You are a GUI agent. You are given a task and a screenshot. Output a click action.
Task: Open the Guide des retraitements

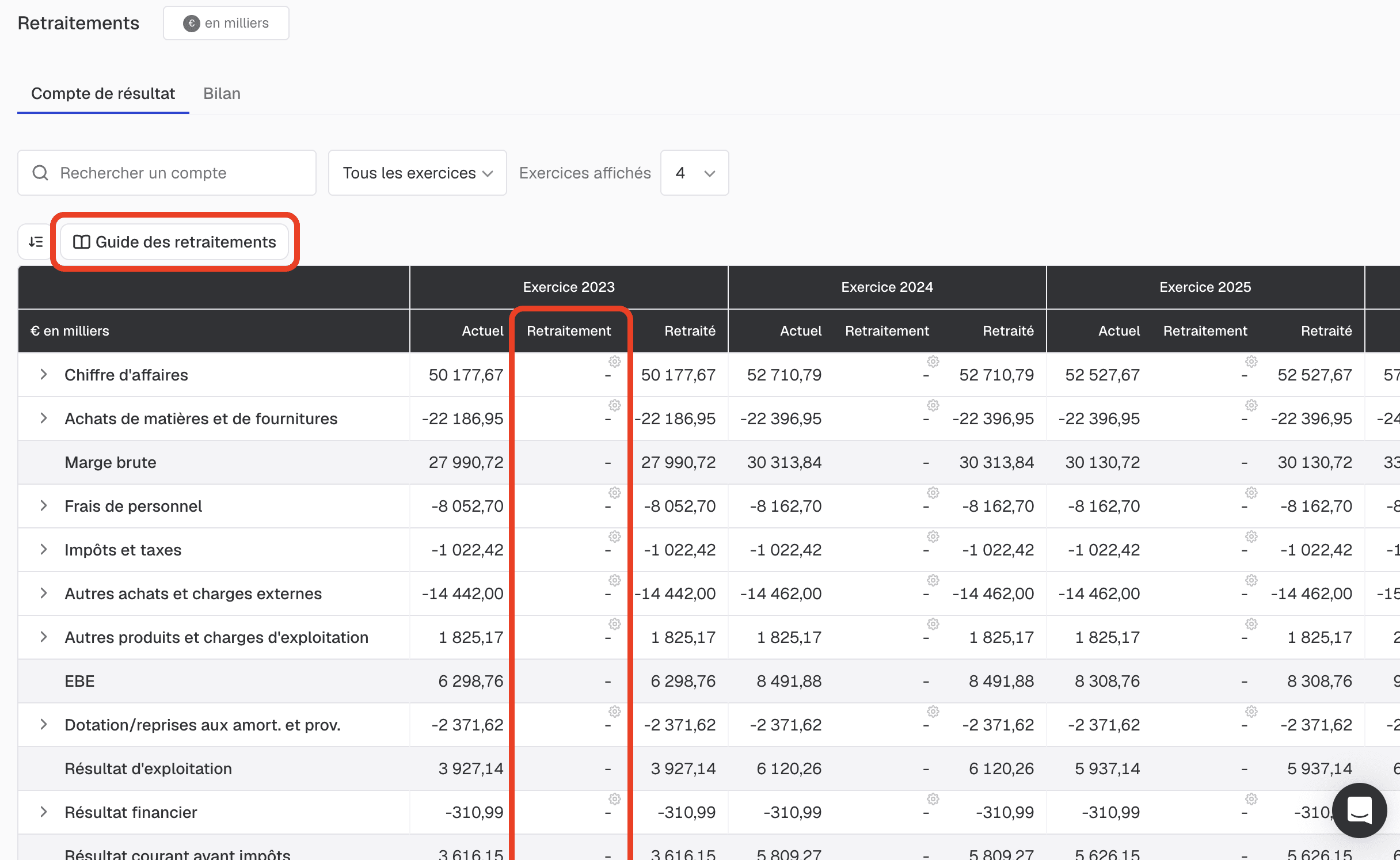[175, 242]
